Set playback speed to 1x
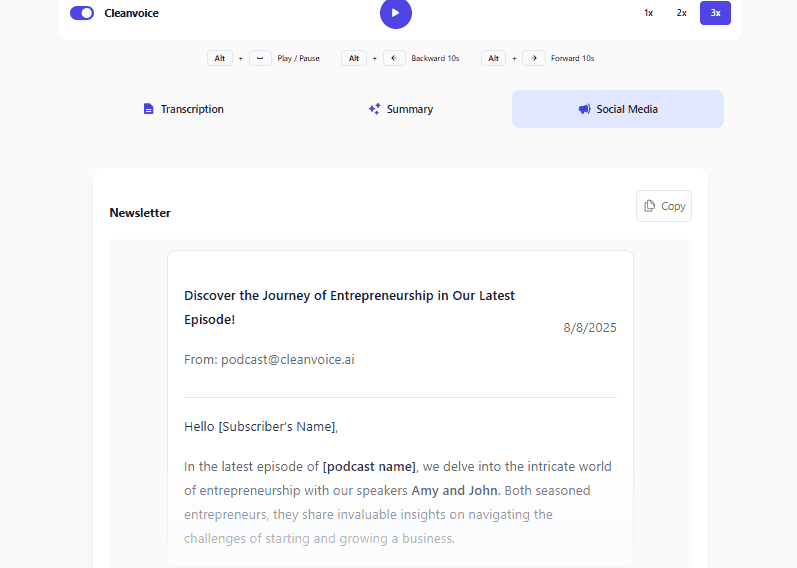 point(648,13)
